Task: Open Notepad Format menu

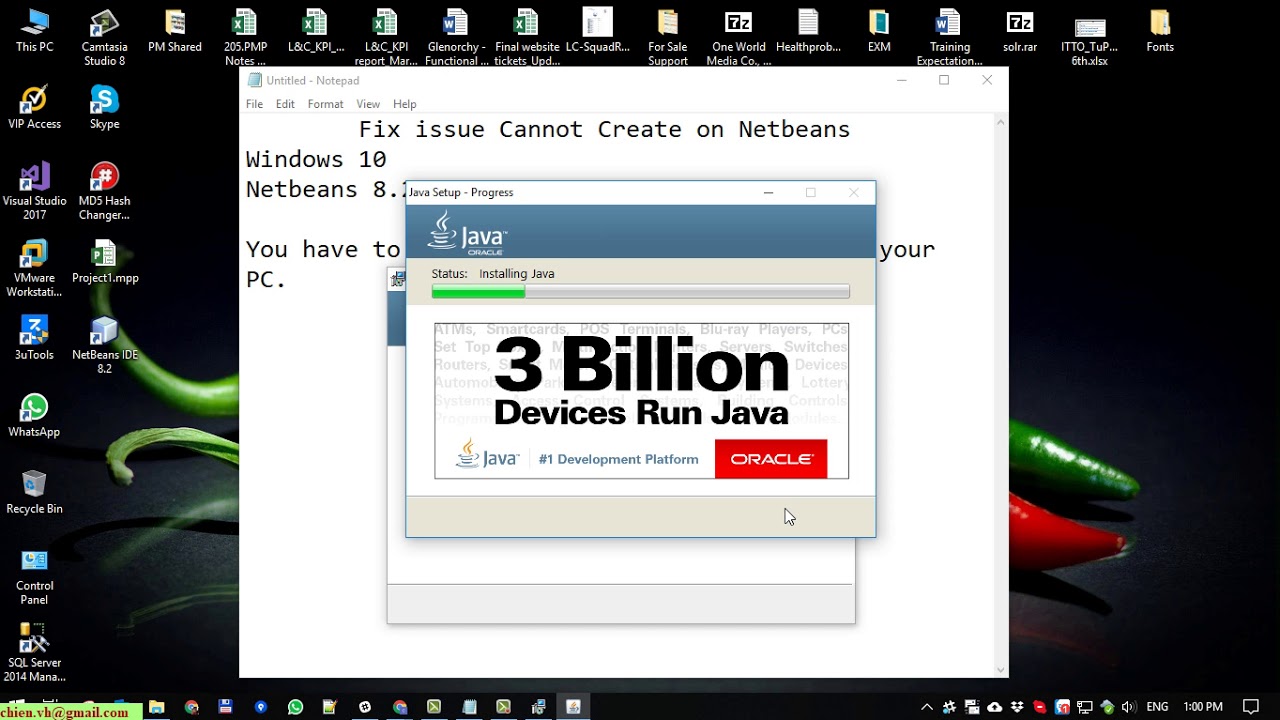Action: [x=325, y=104]
